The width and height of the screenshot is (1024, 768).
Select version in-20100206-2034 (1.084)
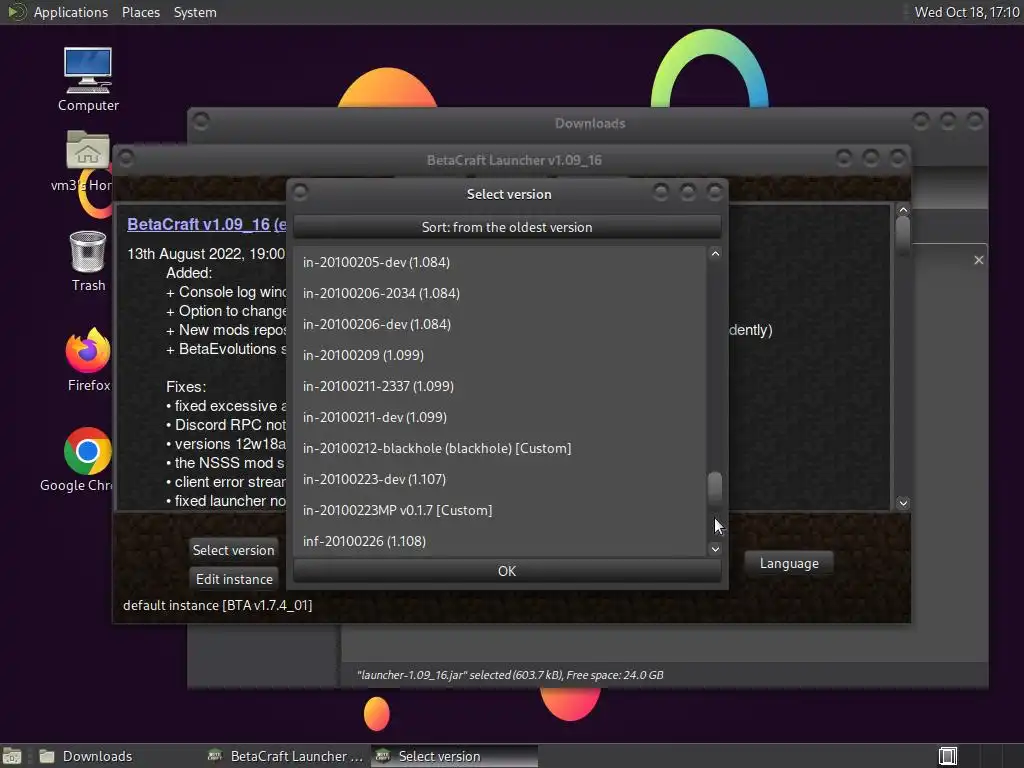click(500, 293)
